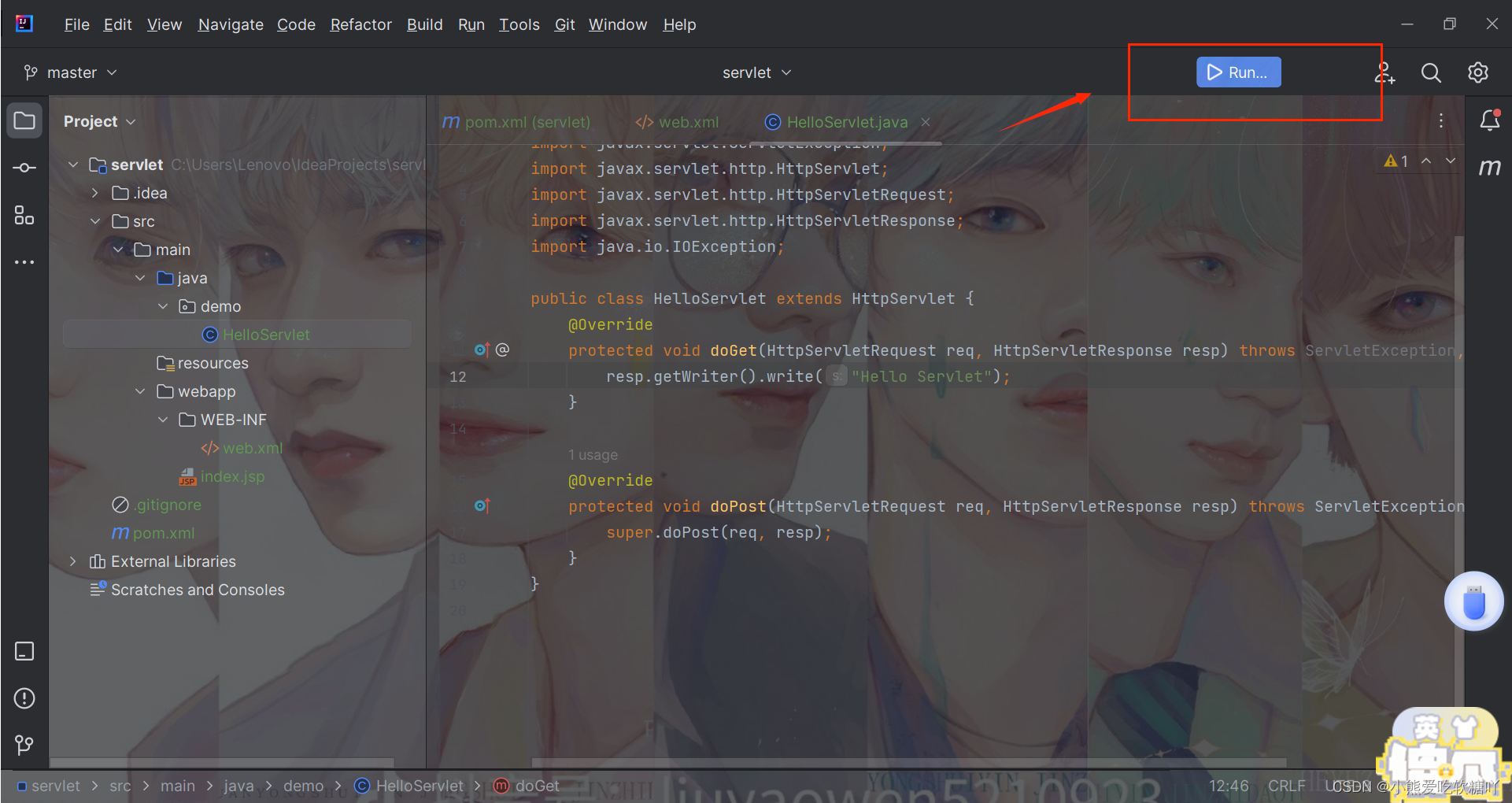Click line number 12 in gutter
This screenshot has width=1512, height=803.
click(x=457, y=376)
